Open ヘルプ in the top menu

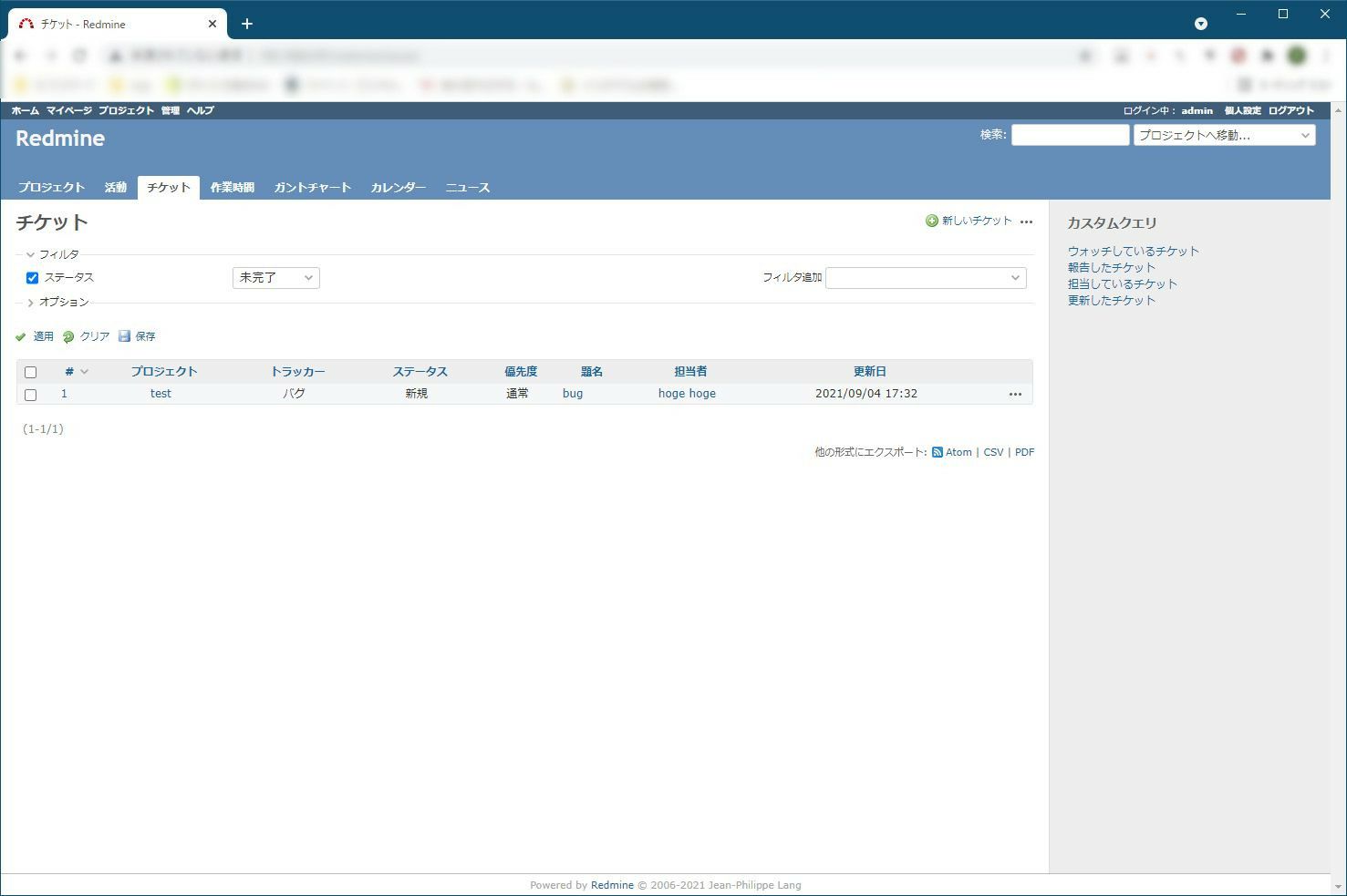coord(201,110)
